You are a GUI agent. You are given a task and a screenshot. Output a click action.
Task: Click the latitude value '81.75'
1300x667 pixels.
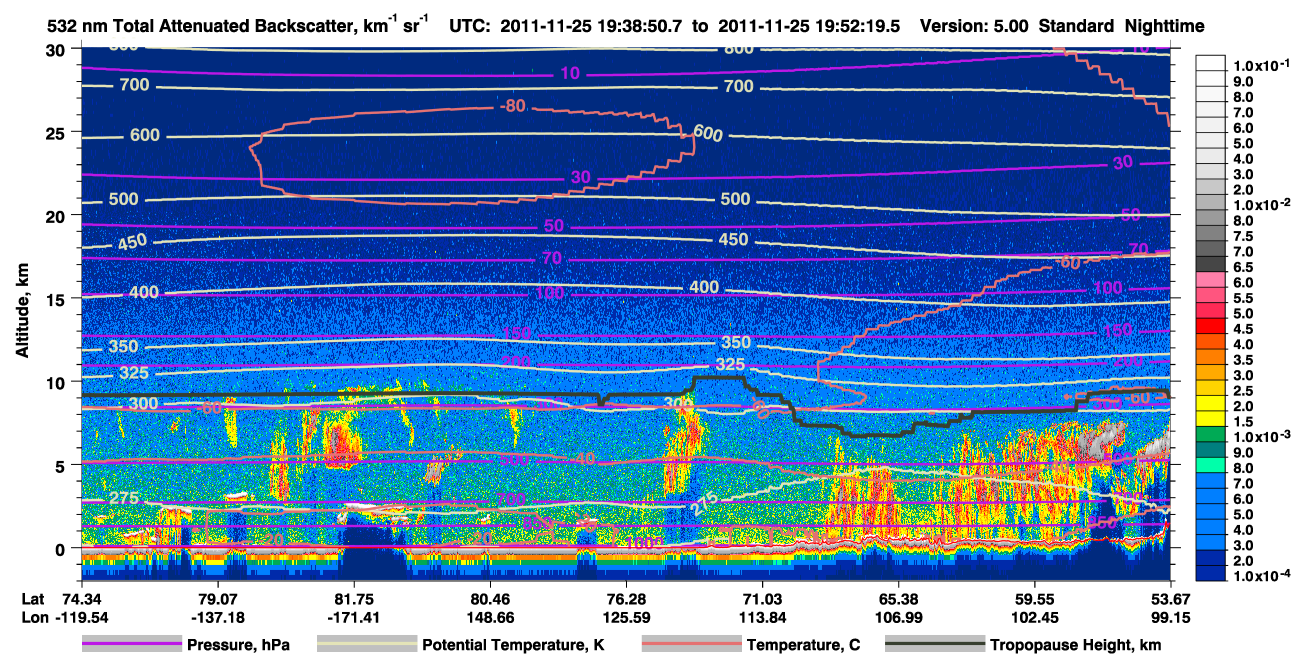(352, 599)
